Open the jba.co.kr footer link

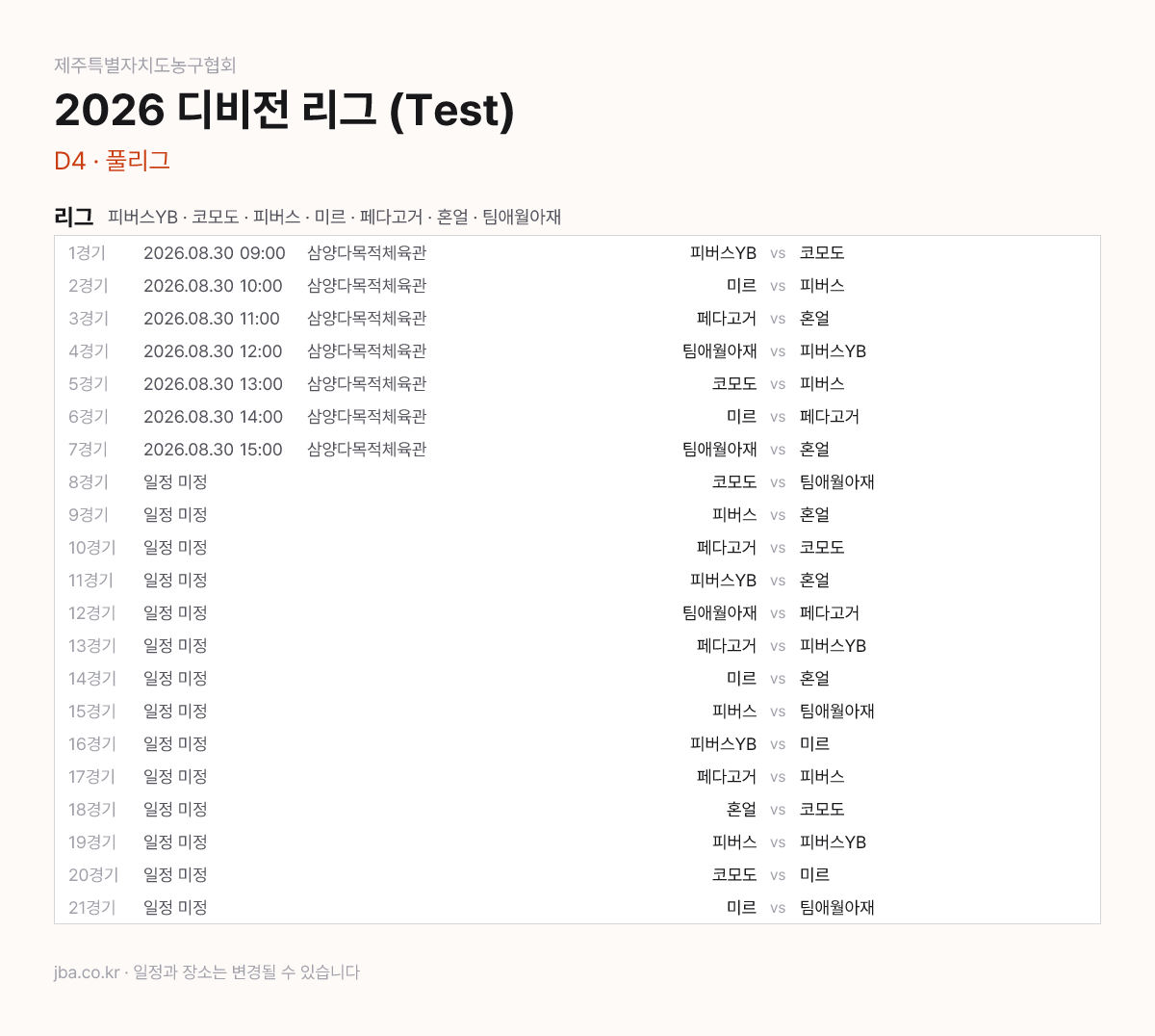click(87, 972)
